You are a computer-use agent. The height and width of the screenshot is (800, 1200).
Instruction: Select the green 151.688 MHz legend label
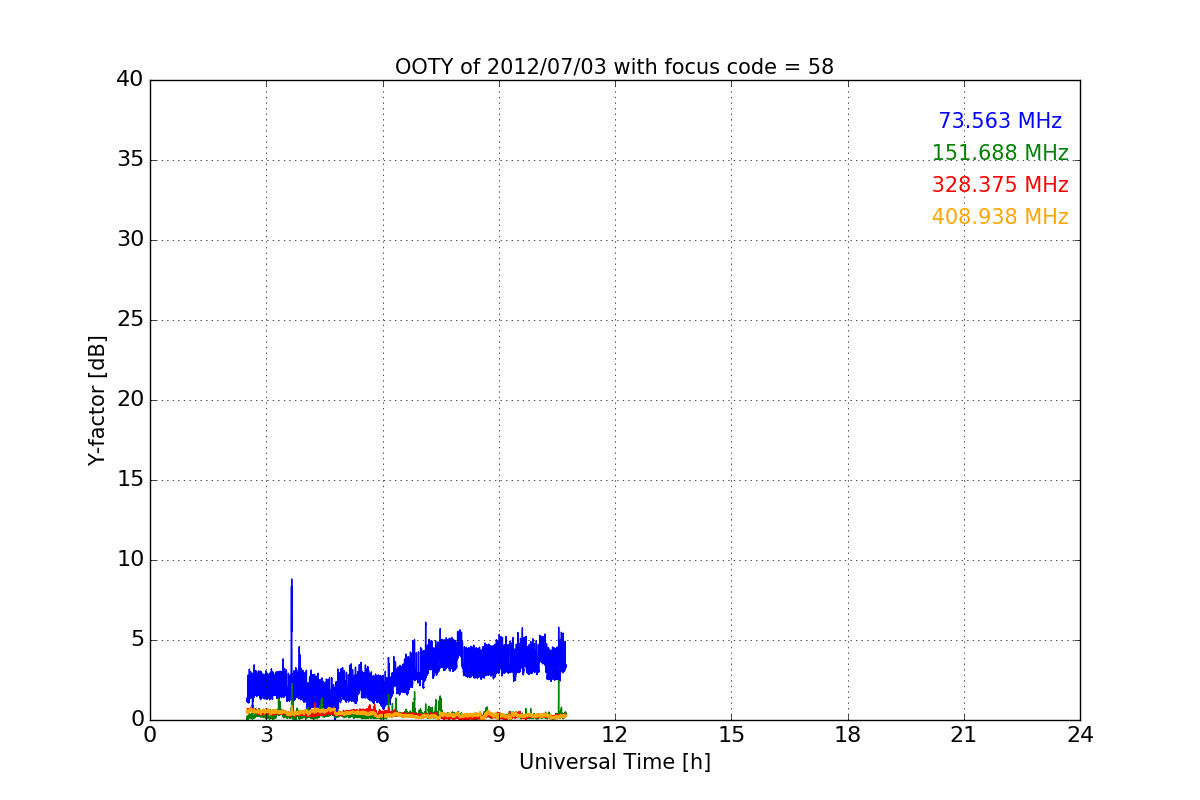pos(1000,153)
